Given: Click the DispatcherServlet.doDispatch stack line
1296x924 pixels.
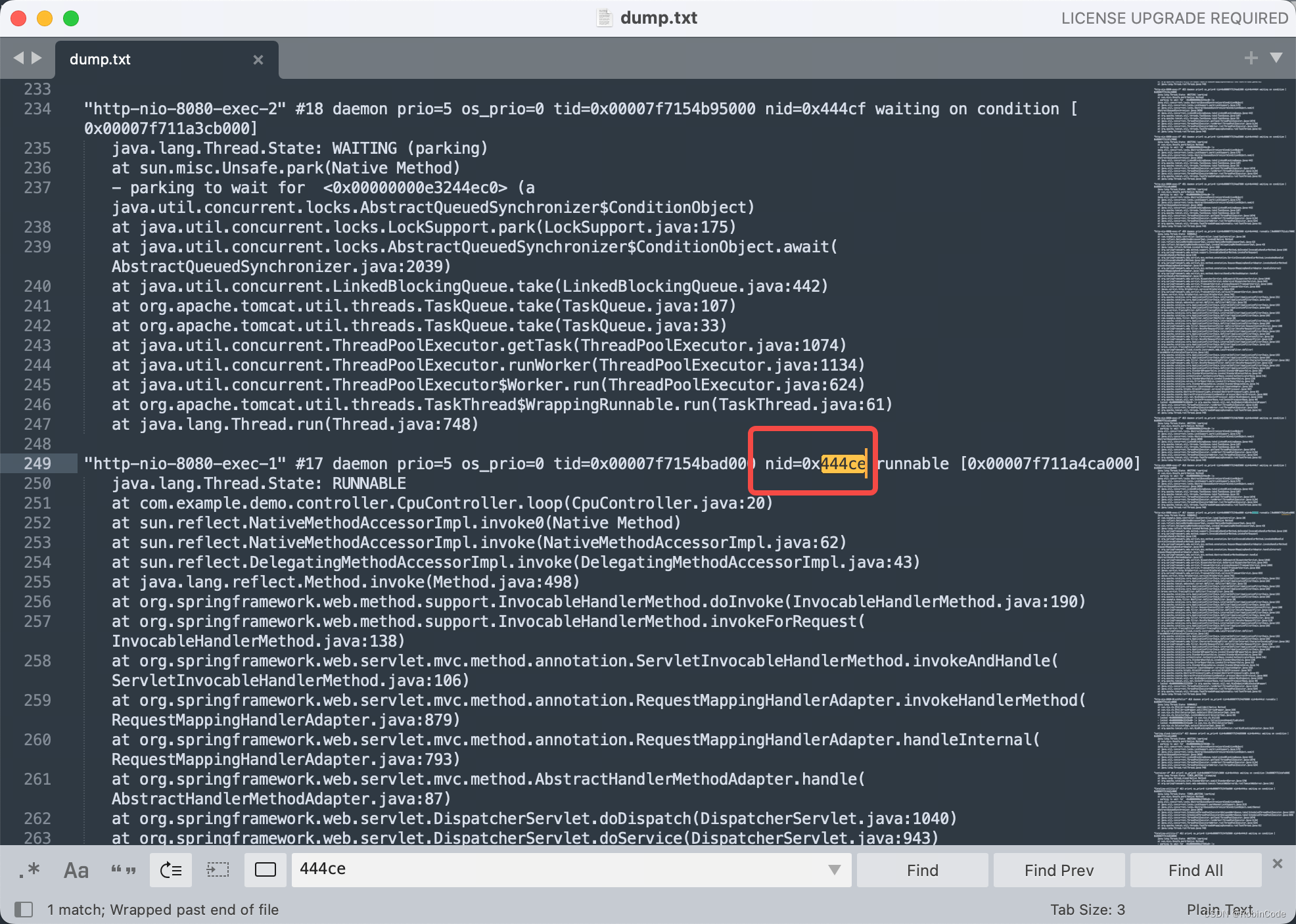Looking at the screenshot, I should pos(534,818).
